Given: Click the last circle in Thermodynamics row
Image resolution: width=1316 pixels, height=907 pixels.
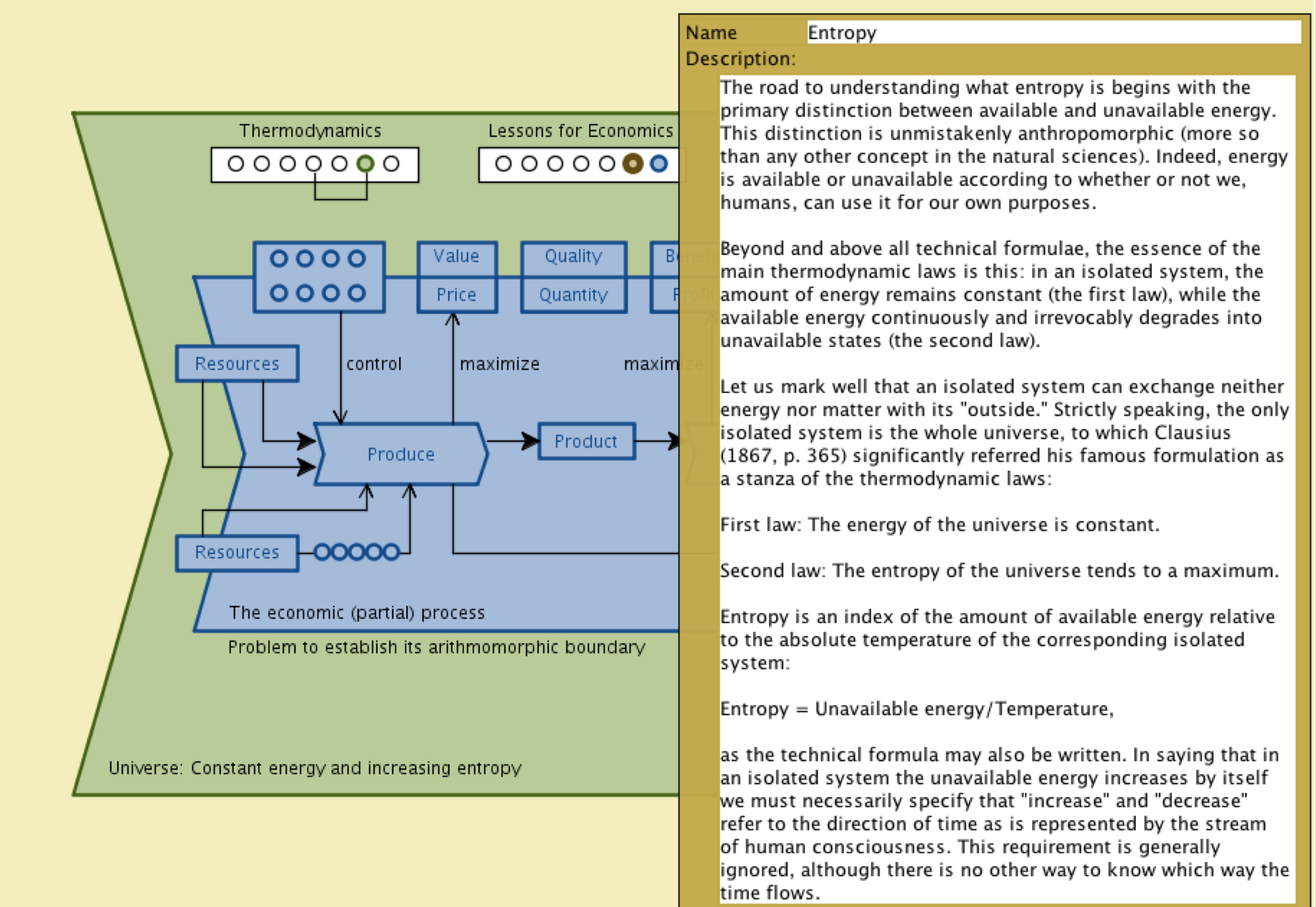Looking at the screenshot, I should pos(391,164).
